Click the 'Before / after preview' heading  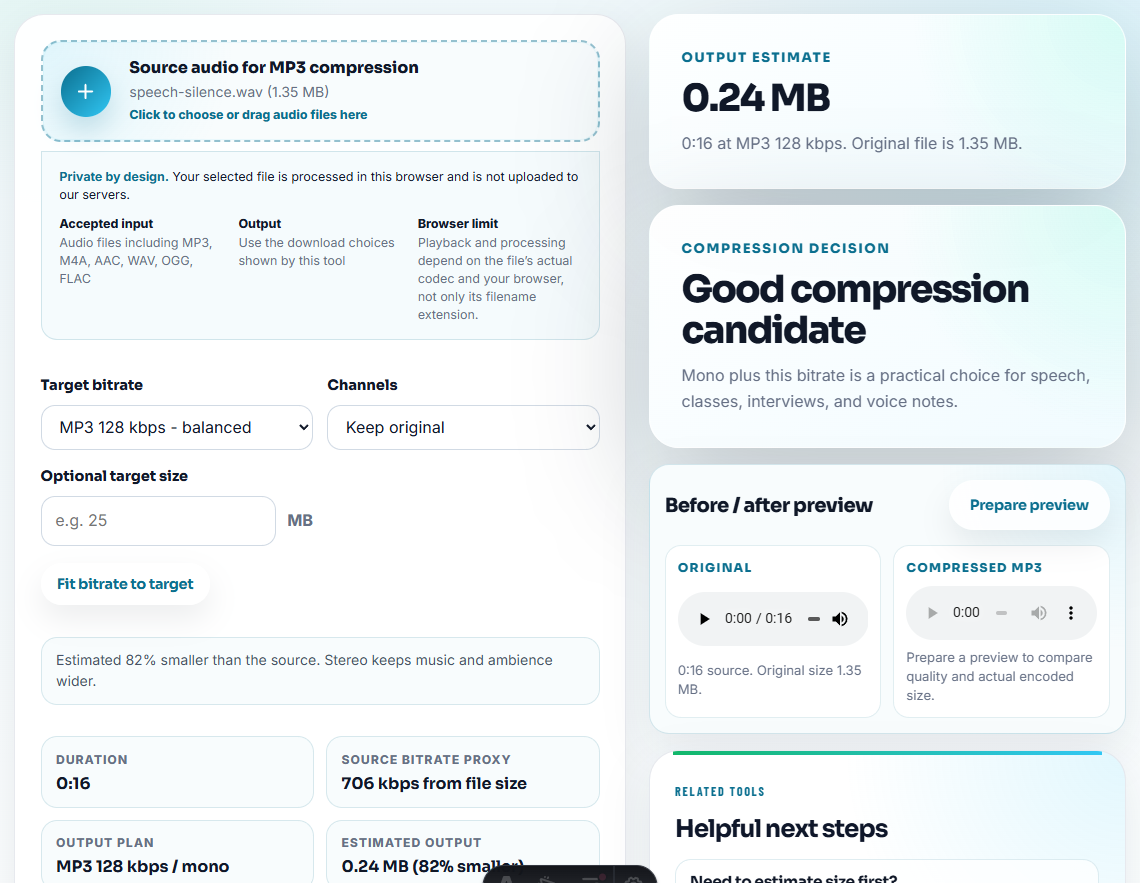[768, 505]
